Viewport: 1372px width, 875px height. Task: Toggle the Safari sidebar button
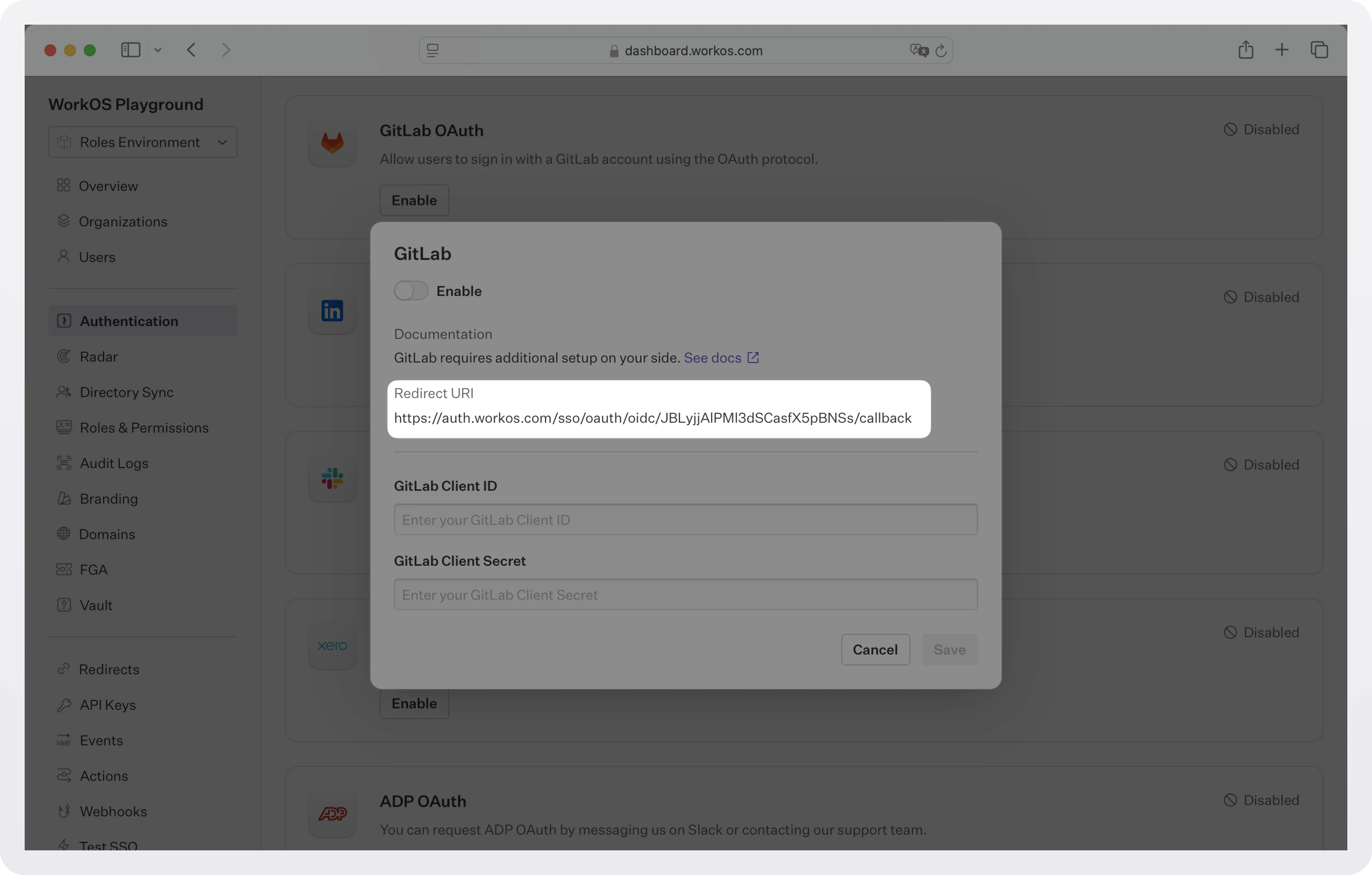(130, 50)
